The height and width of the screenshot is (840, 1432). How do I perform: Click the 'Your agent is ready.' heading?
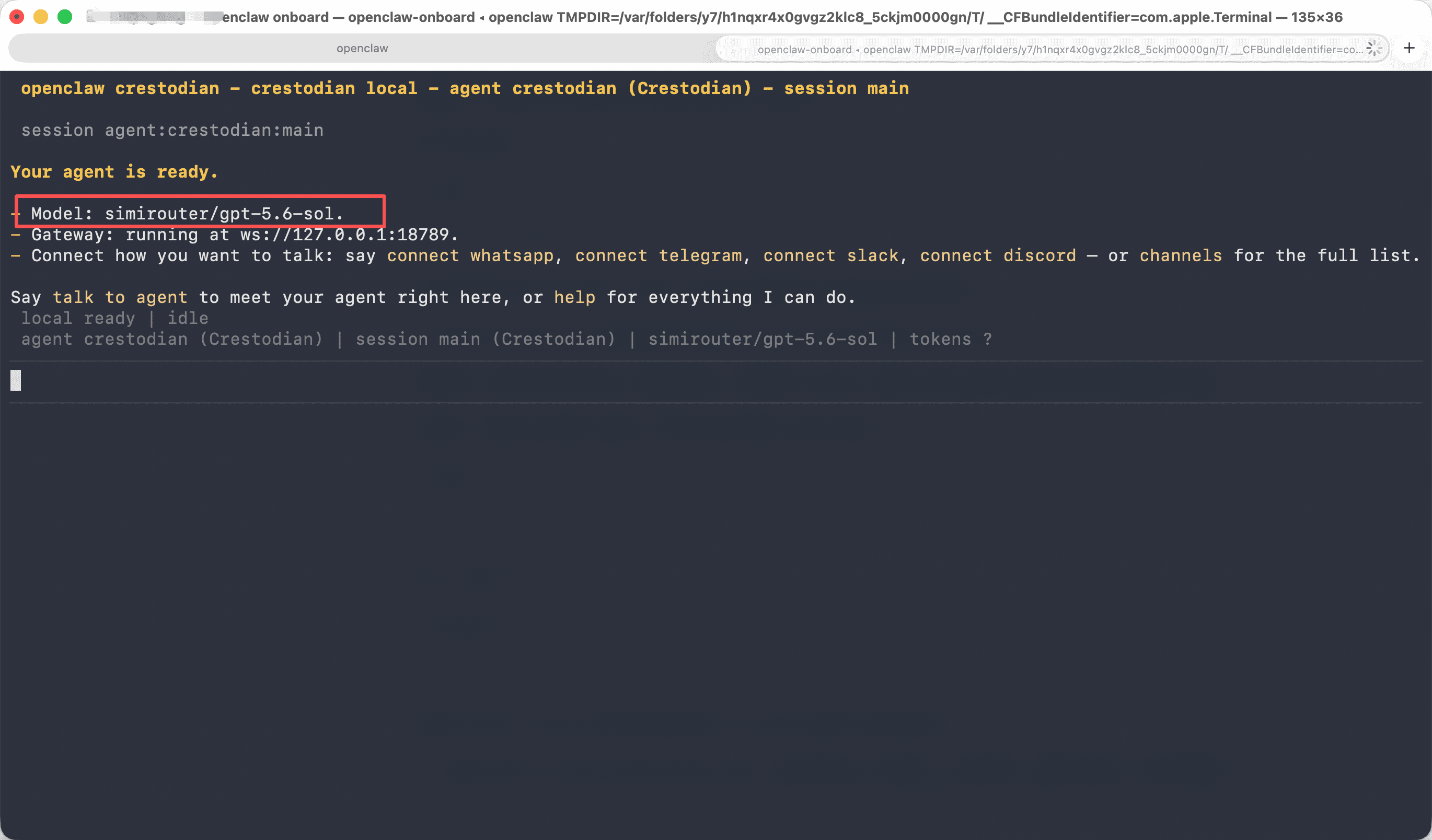[x=114, y=172]
